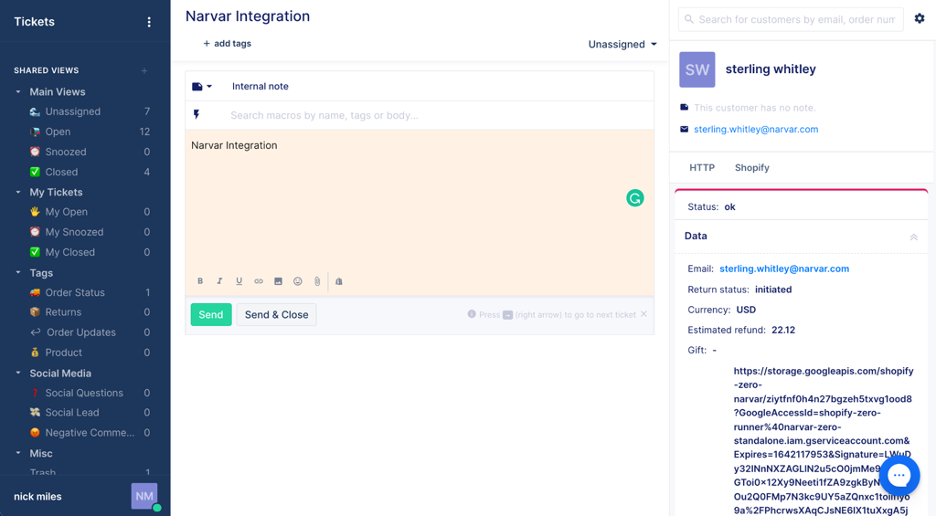Focus the search macros input field
The width and height of the screenshot is (936, 516).
click(439, 115)
